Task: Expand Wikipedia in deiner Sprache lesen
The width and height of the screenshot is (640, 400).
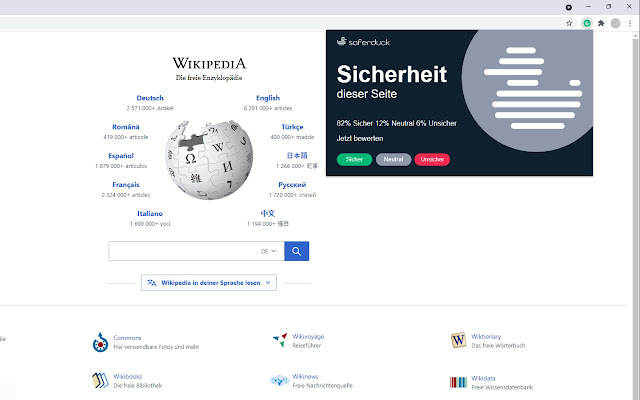Action: (209, 282)
